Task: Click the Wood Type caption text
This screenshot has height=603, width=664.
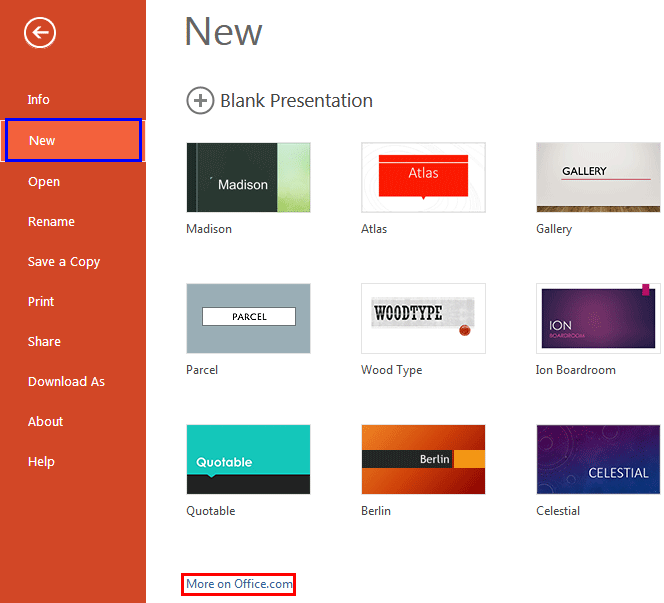Action: [x=392, y=370]
